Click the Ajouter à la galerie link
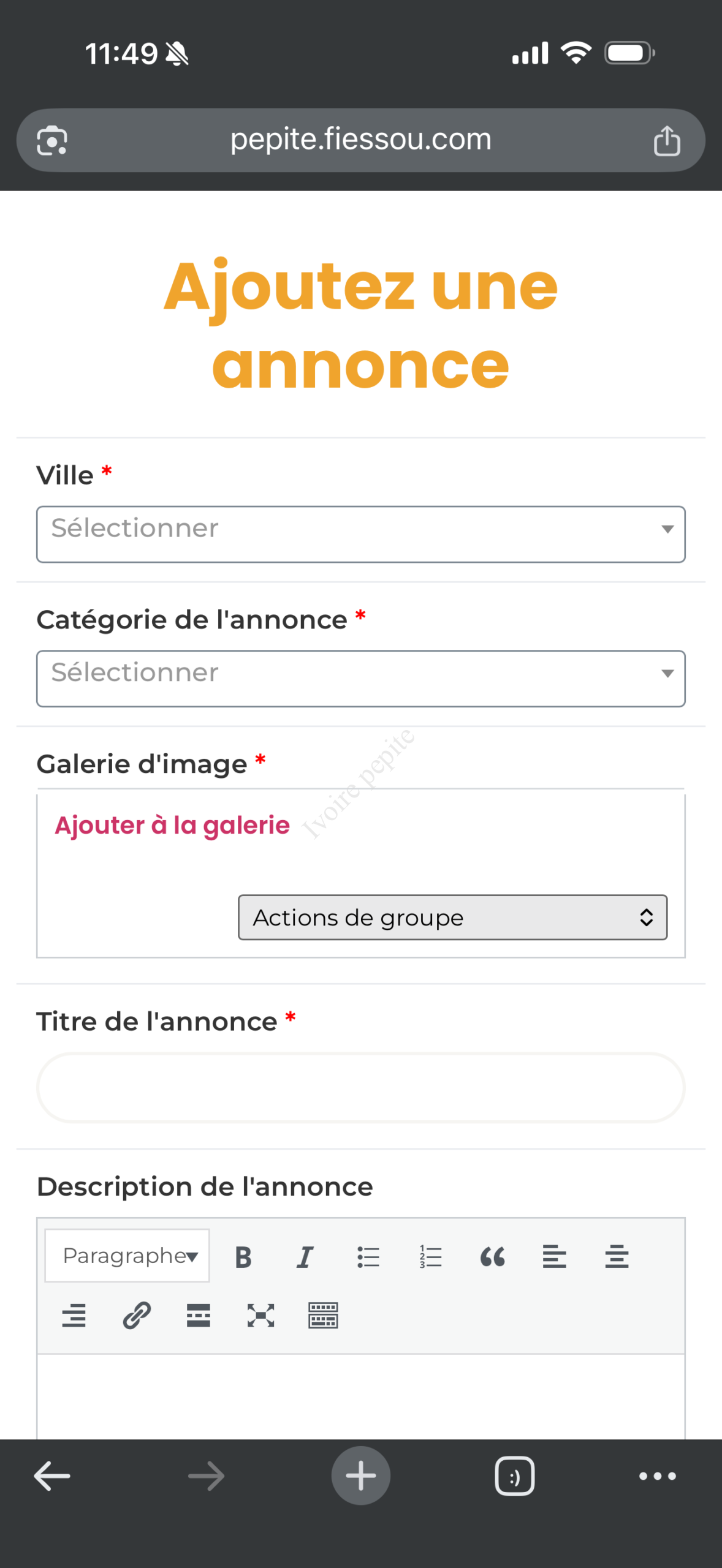This screenshot has width=722, height=1568. (172, 826)
